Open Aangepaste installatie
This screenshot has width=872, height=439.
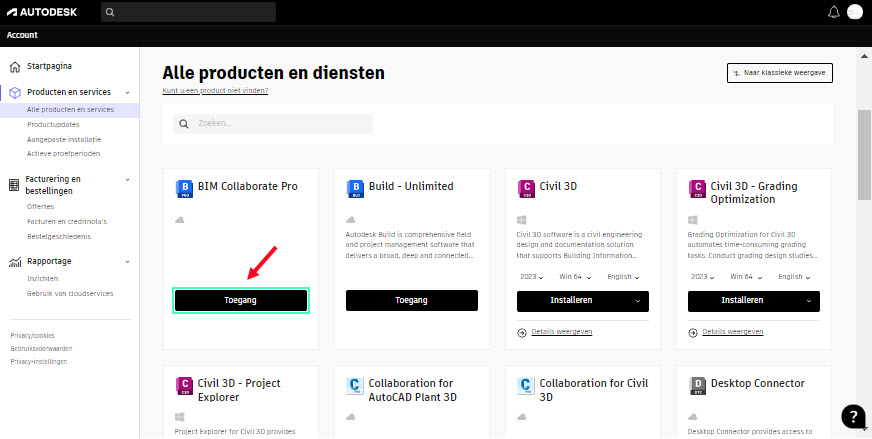pos(64,140)
